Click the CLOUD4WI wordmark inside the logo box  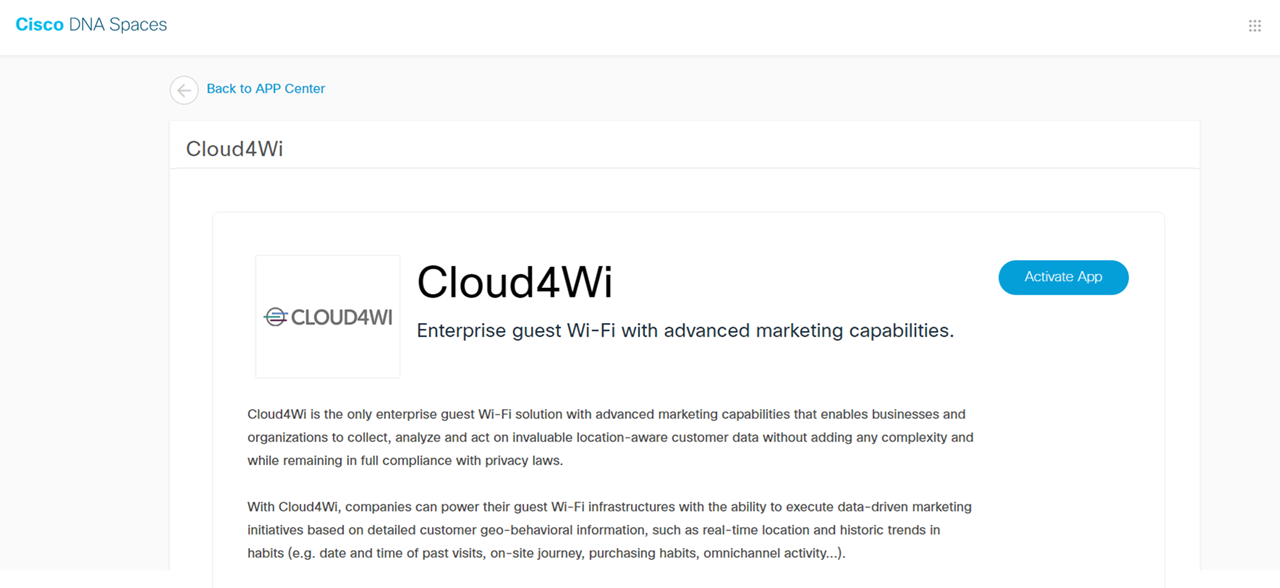(x=342, y=317)
